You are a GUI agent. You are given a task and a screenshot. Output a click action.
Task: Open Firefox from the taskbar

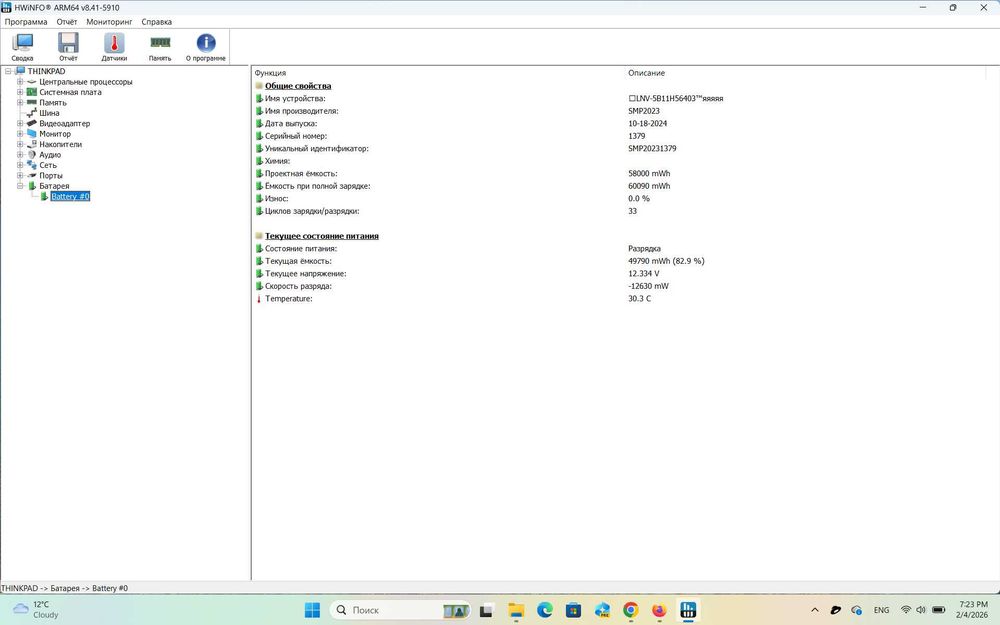tap(659, 610)
